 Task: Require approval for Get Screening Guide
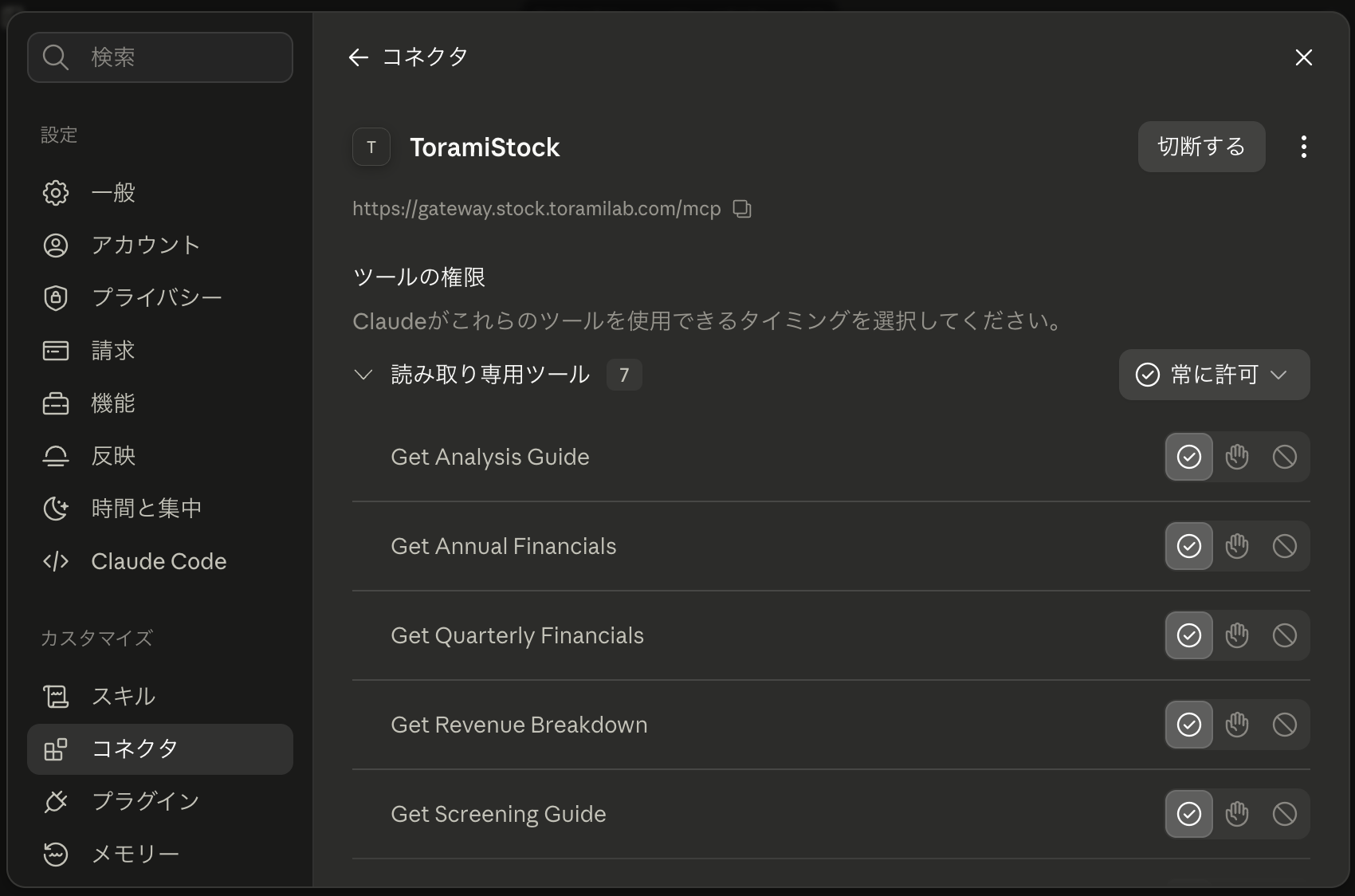pyautogui.click(x=1237, y=814)
